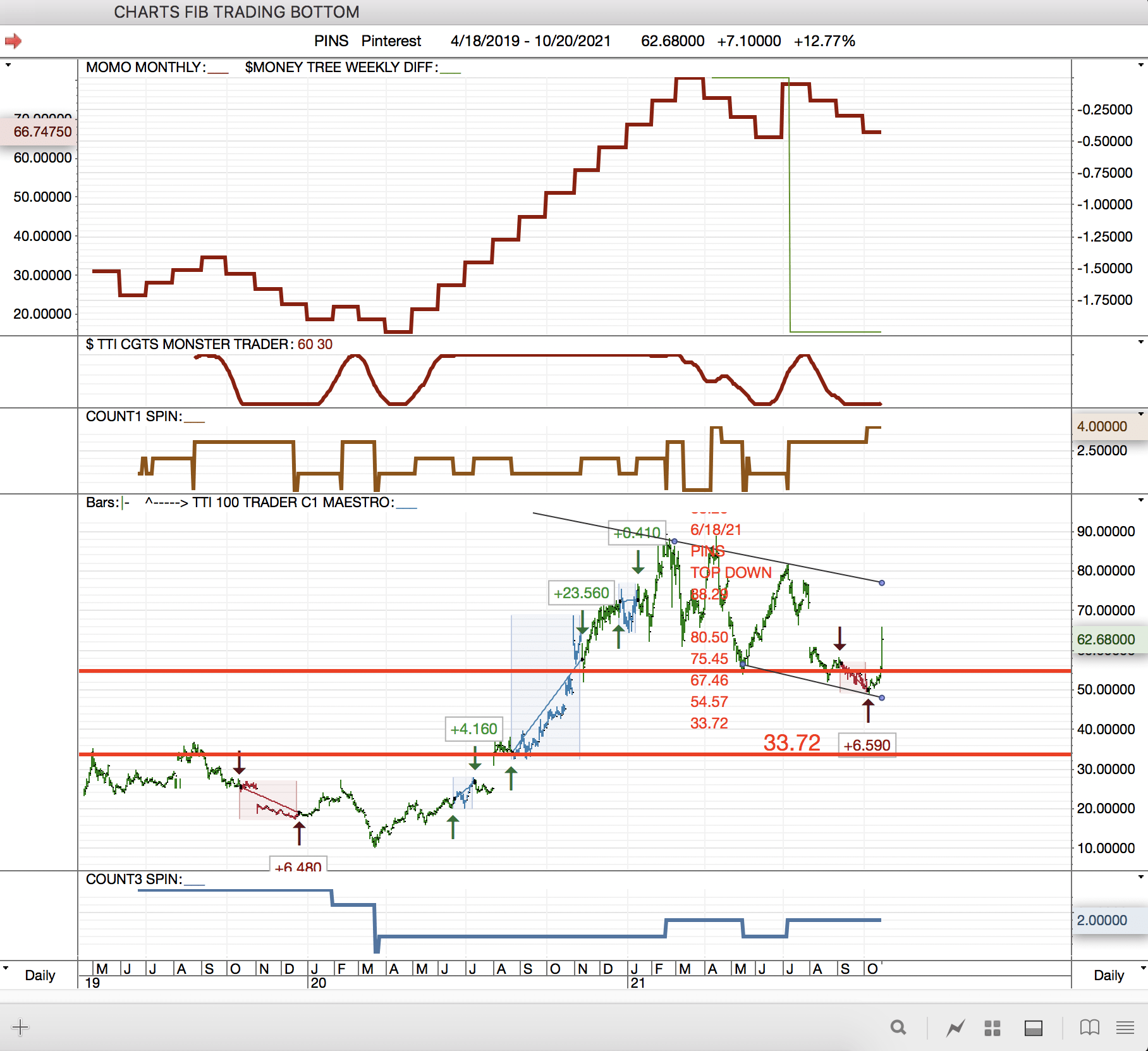The image size is (1148, 1051).
Task: Click the COUNT3 SPIN indicator label
Action: [x=134, y=879]
